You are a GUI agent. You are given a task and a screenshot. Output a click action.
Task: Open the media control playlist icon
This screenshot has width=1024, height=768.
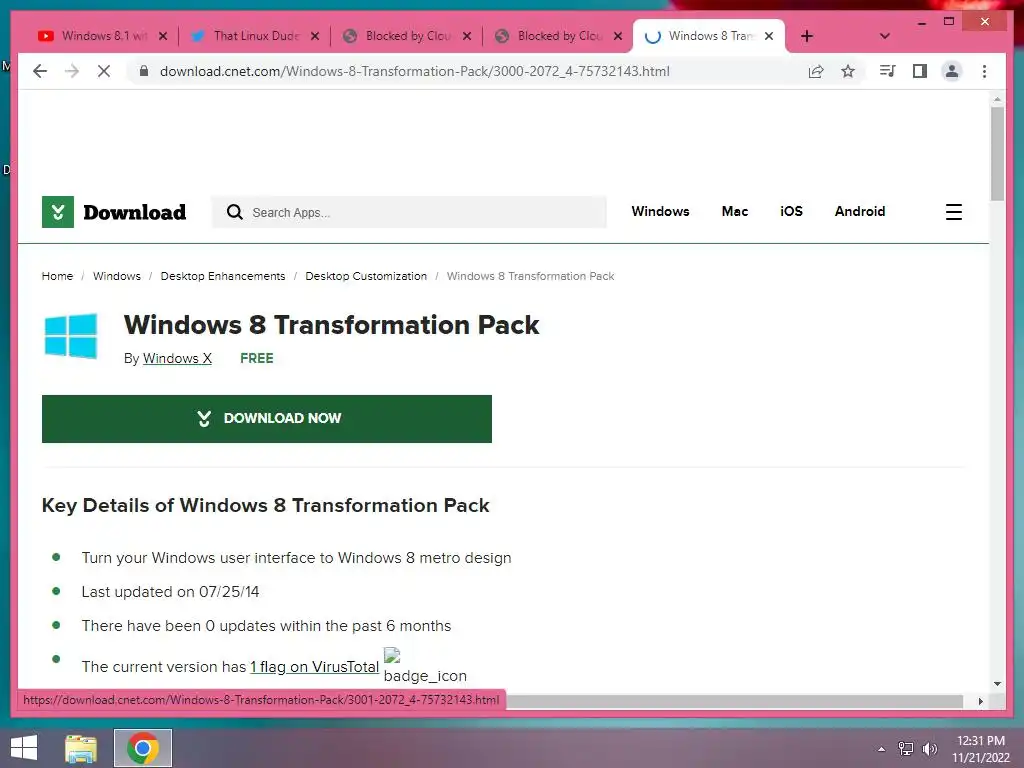(887, 71)
